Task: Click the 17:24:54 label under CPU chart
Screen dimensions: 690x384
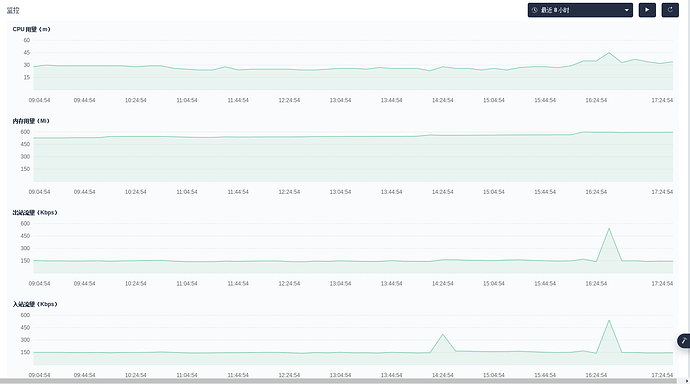Action: (662, 100)
